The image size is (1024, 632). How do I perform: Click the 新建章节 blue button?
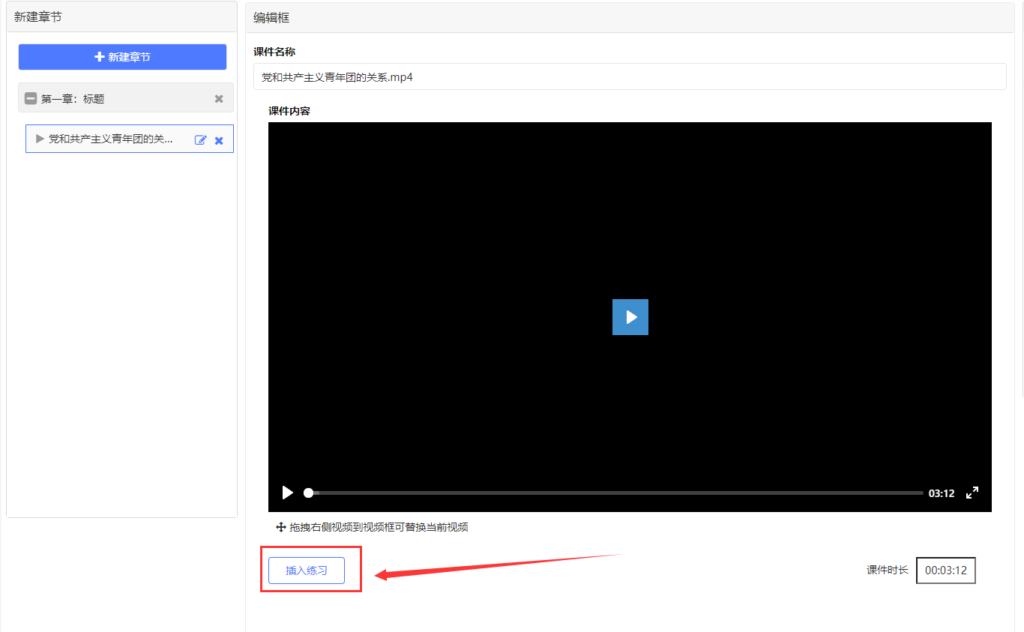122,57
